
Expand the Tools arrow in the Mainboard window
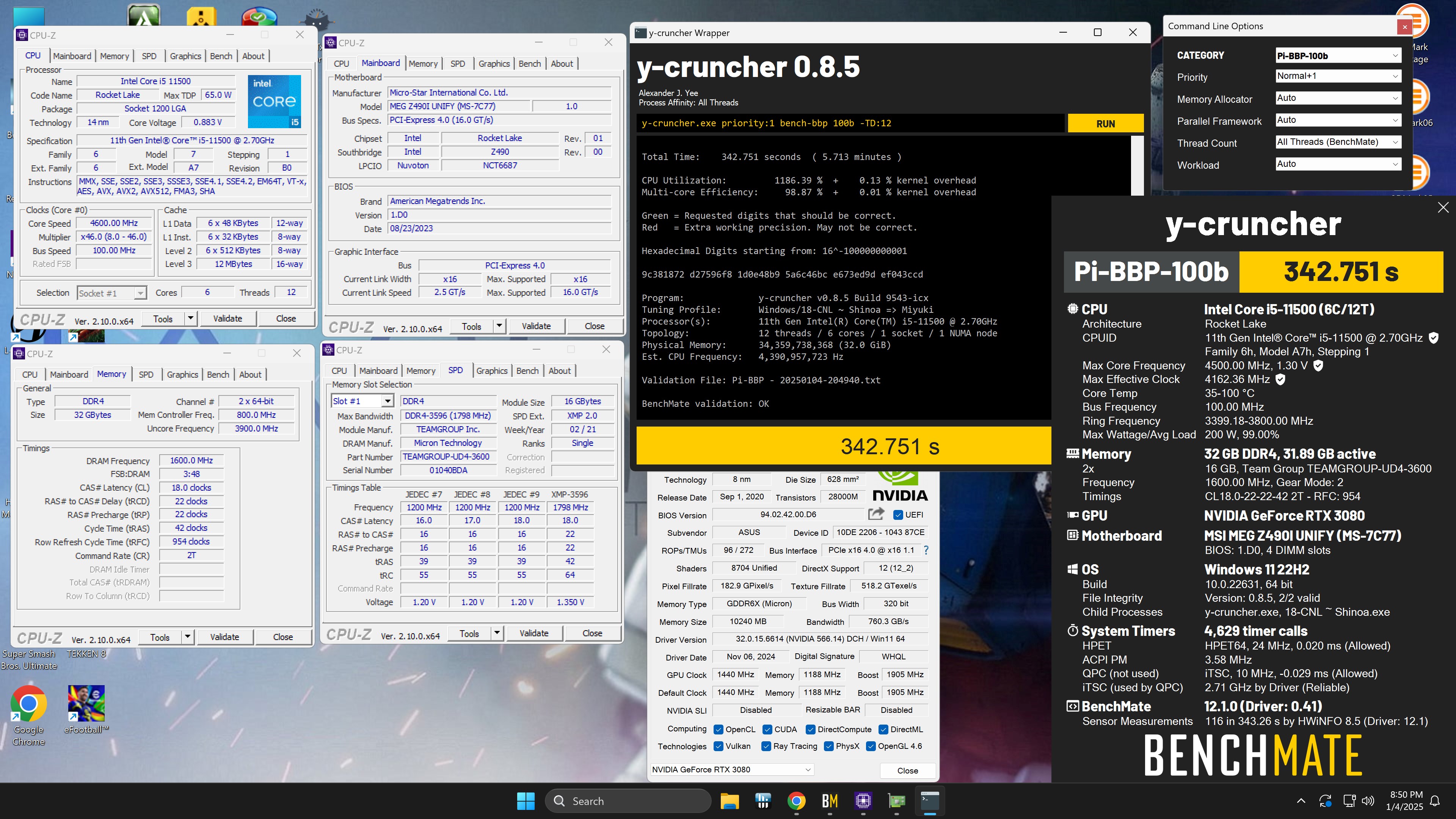click(x=499, y=326)
